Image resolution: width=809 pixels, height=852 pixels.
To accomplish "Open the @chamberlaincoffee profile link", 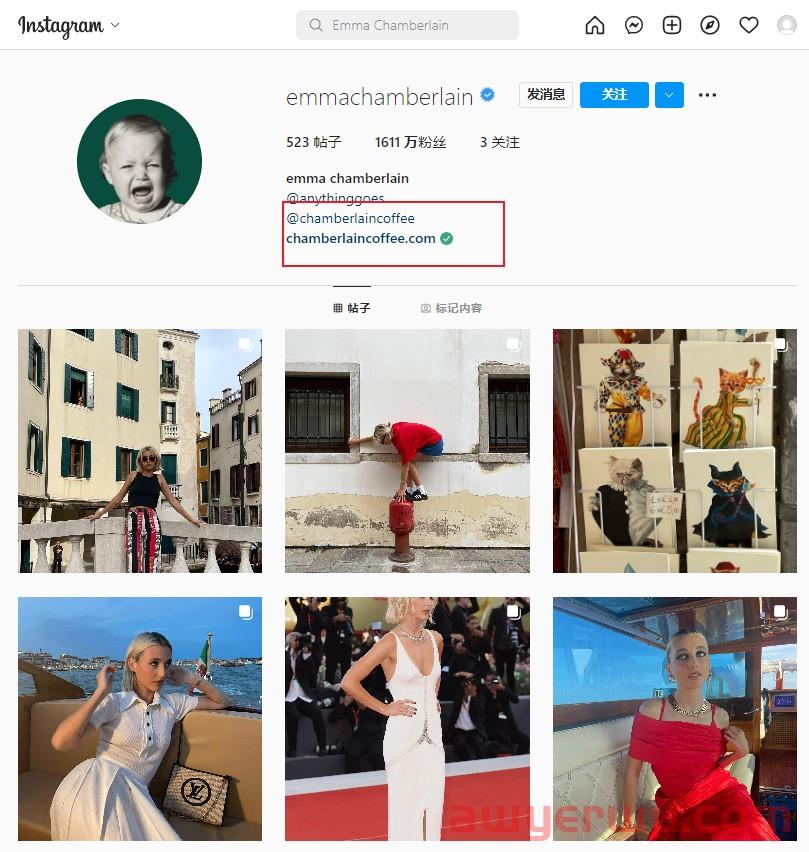I will (350, 218).
